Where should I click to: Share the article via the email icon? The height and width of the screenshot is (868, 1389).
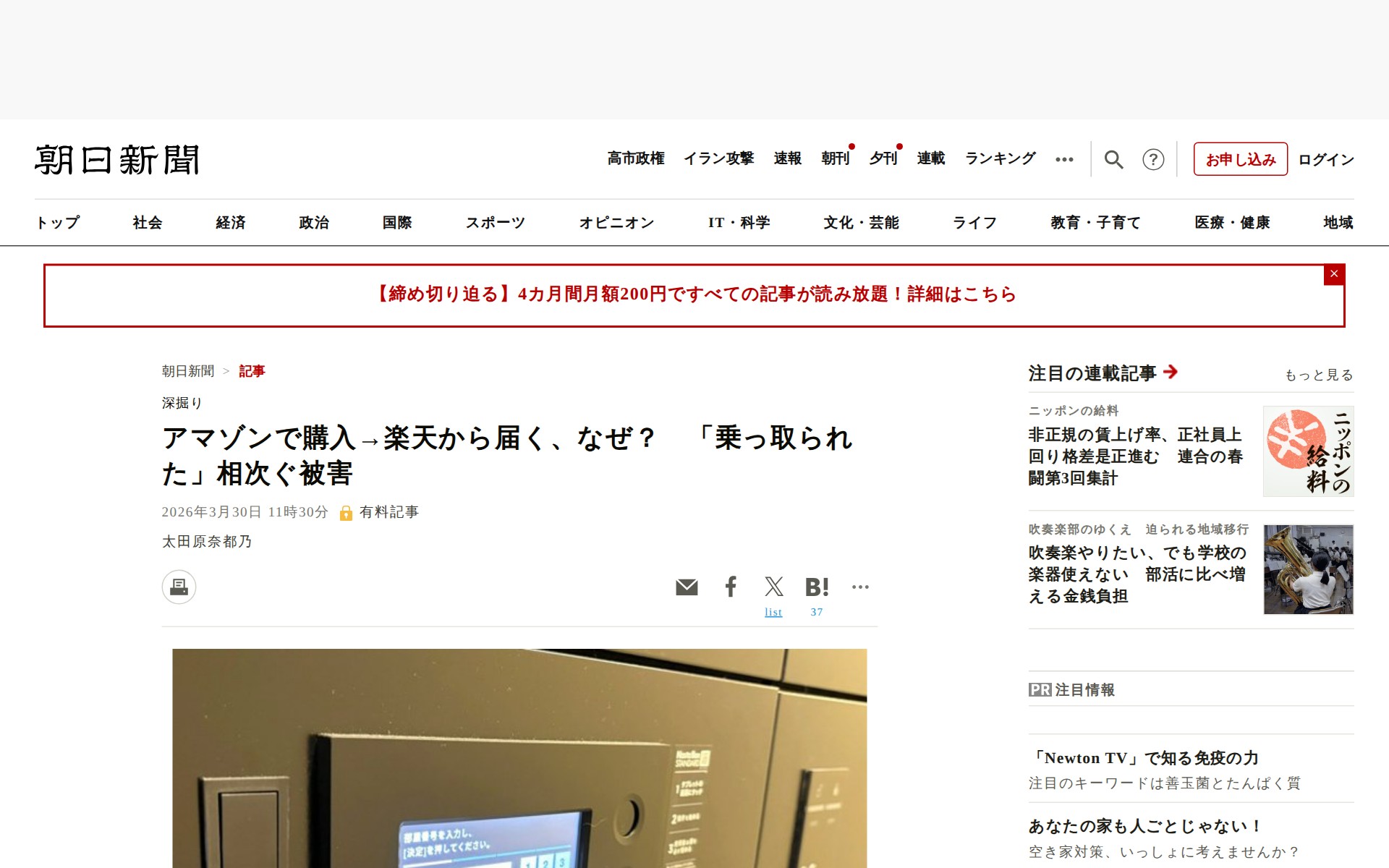pos(687,587)
